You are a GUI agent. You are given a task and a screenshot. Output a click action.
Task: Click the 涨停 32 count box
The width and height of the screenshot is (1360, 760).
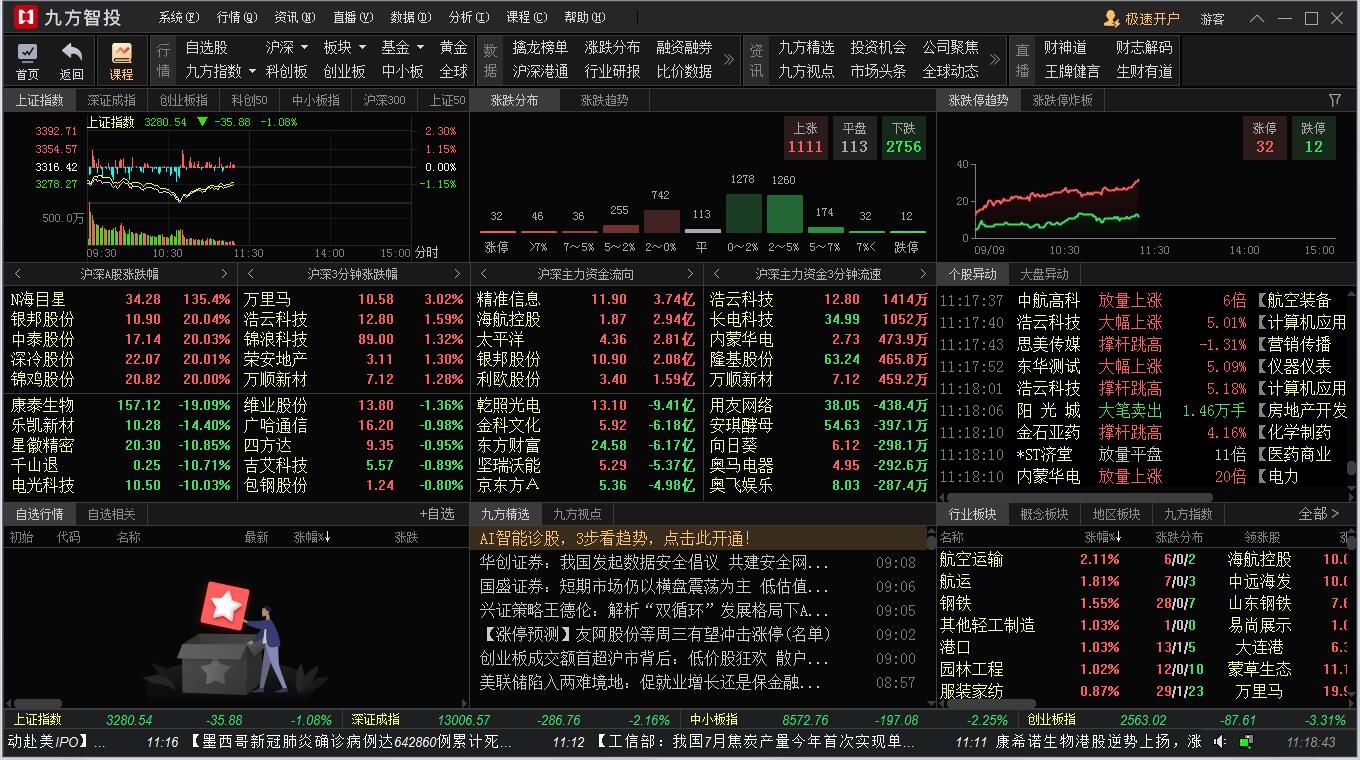(x=1265, y=138)
